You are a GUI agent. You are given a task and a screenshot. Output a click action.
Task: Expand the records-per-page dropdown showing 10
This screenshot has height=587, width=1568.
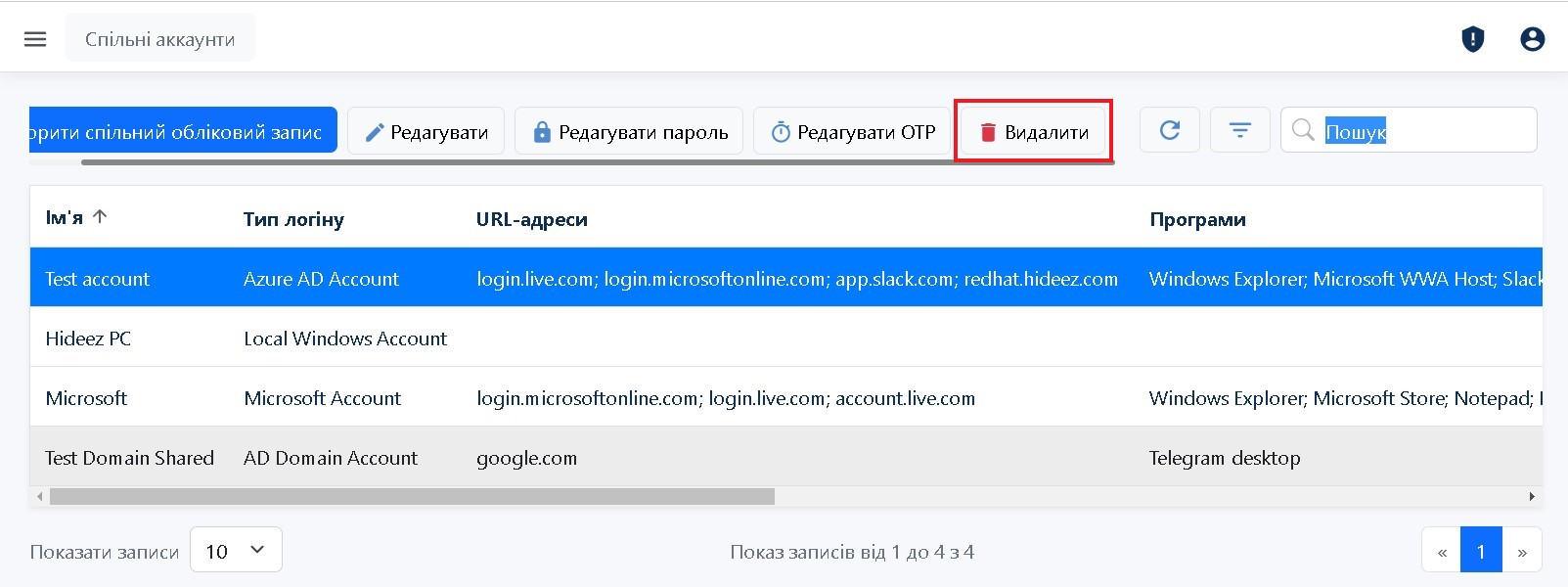[236, 550]
